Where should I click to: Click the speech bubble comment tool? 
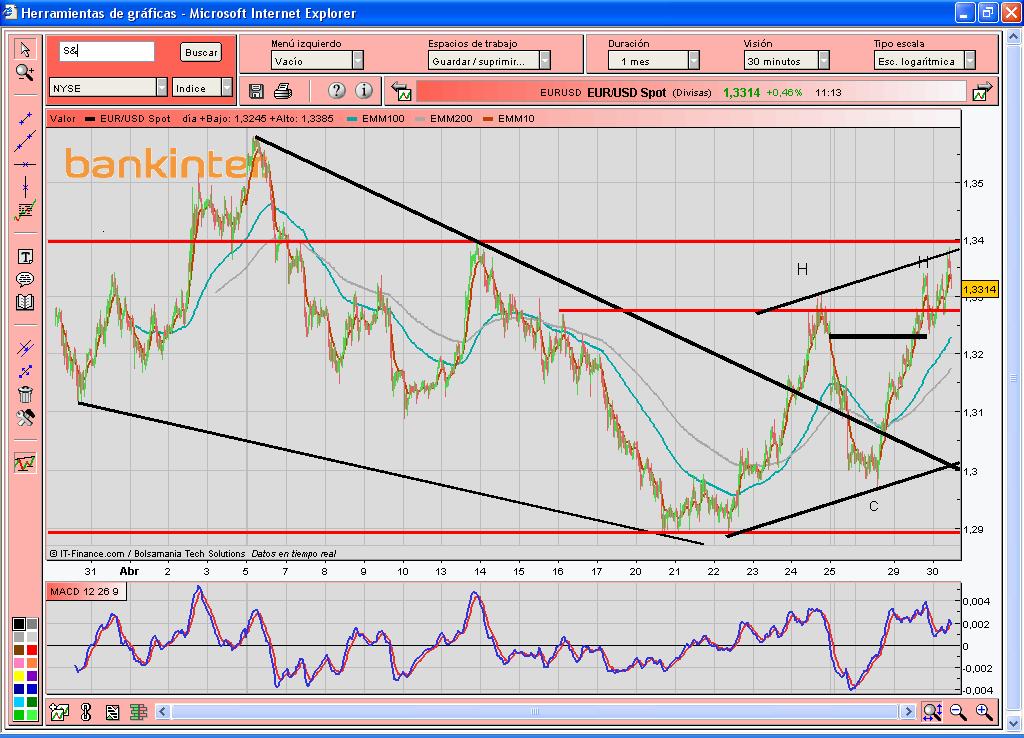(25, 279)
